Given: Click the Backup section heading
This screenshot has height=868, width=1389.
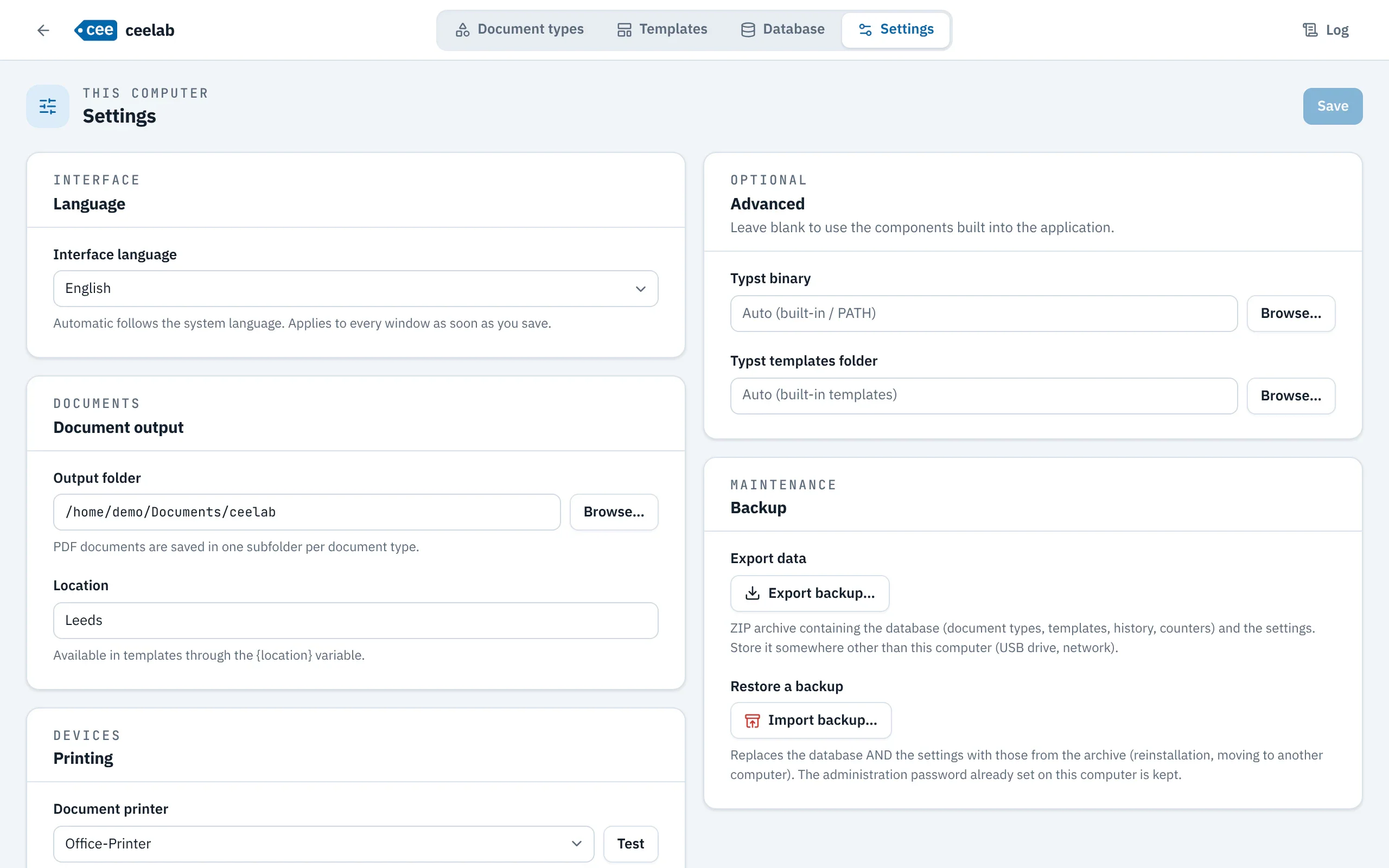Looking at the screenshot, I should click(x=758, y=508).
